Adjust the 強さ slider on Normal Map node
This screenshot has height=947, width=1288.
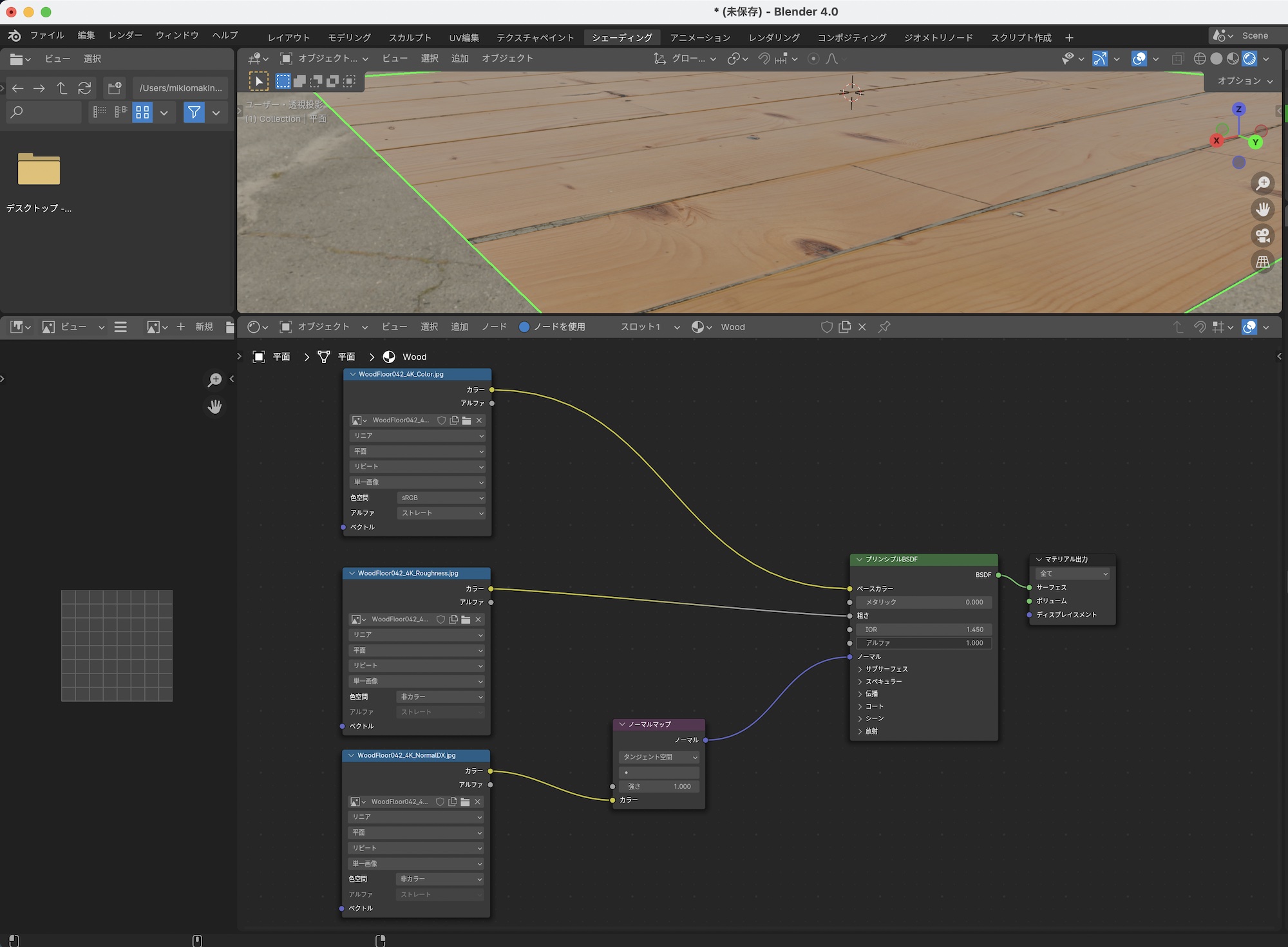pyautogui.click(x=659, y=787)
